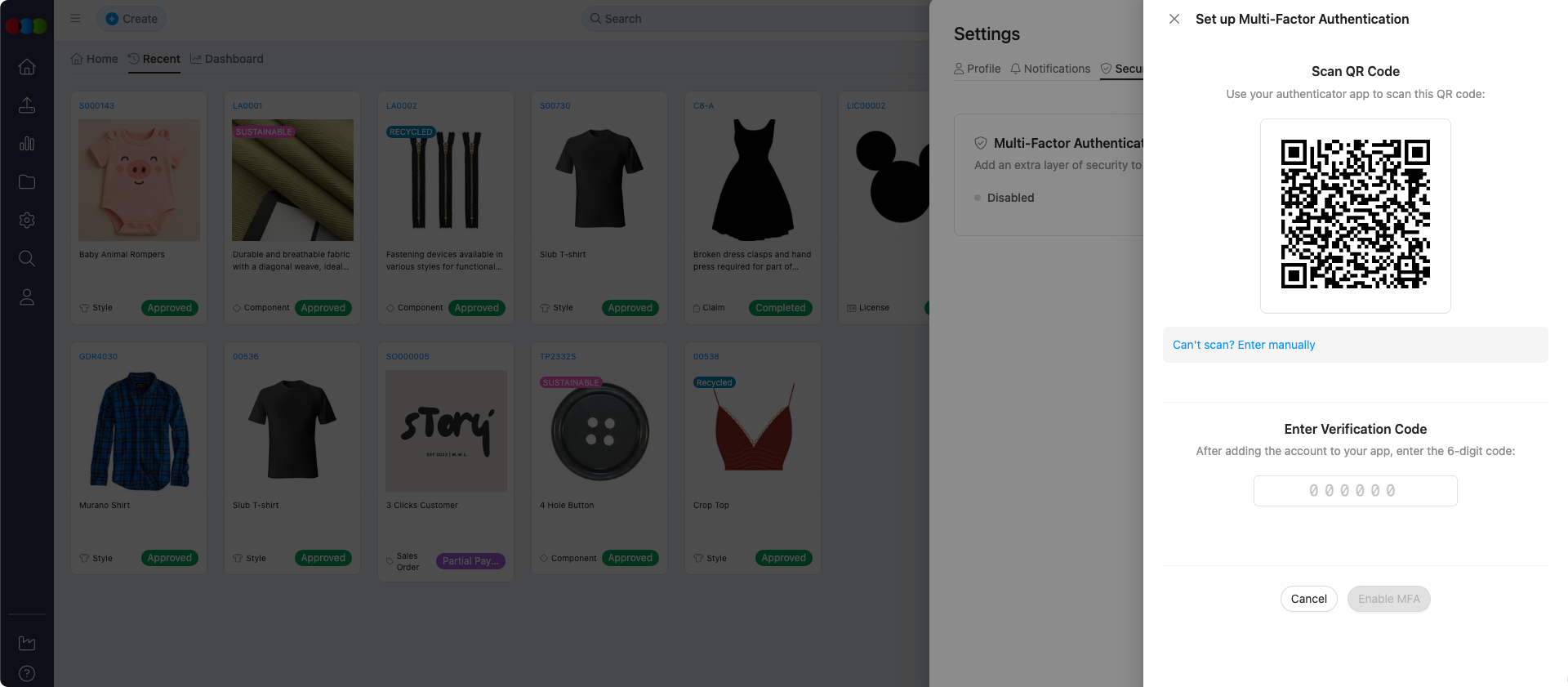Screen dimensions: 1568x687
Task: Open the folder icon in the sidebar
Action: tap(27, 182)
